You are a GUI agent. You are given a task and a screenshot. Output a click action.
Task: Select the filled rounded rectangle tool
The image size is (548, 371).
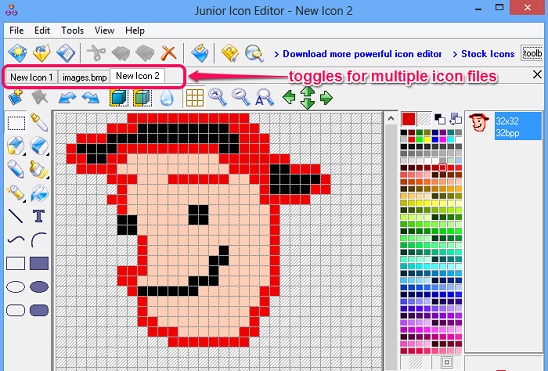click(x=39, y=310)
